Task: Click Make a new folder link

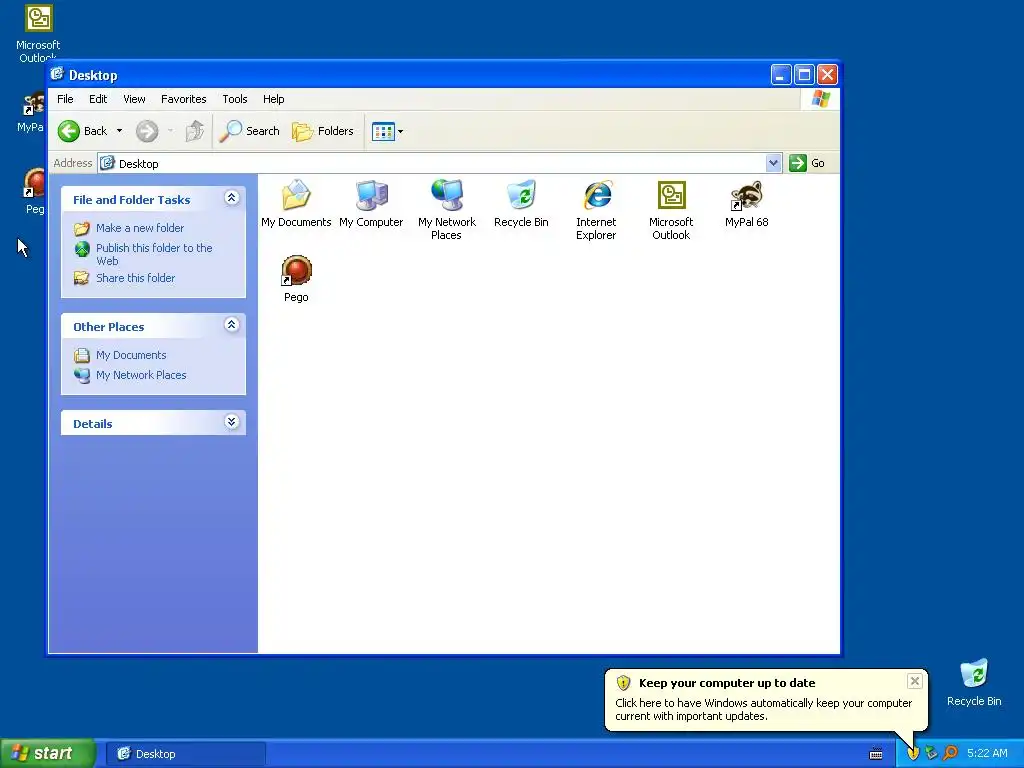Action: [140, 228]
